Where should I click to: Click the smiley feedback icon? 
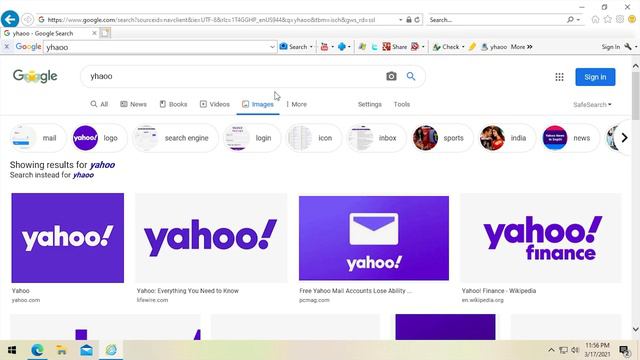(x=632, y=20)
